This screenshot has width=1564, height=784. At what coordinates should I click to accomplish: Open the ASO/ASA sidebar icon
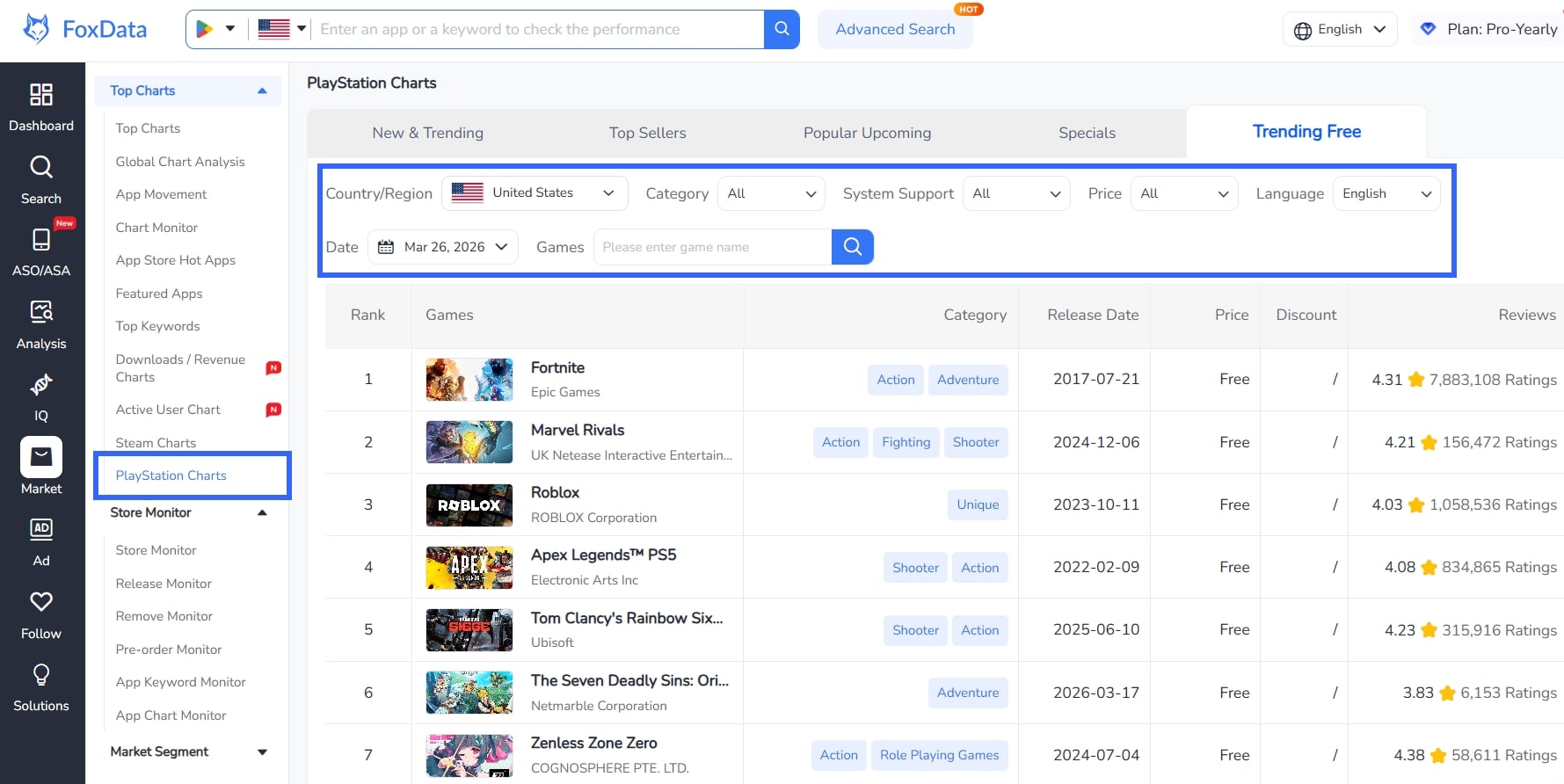pos(41,239)
